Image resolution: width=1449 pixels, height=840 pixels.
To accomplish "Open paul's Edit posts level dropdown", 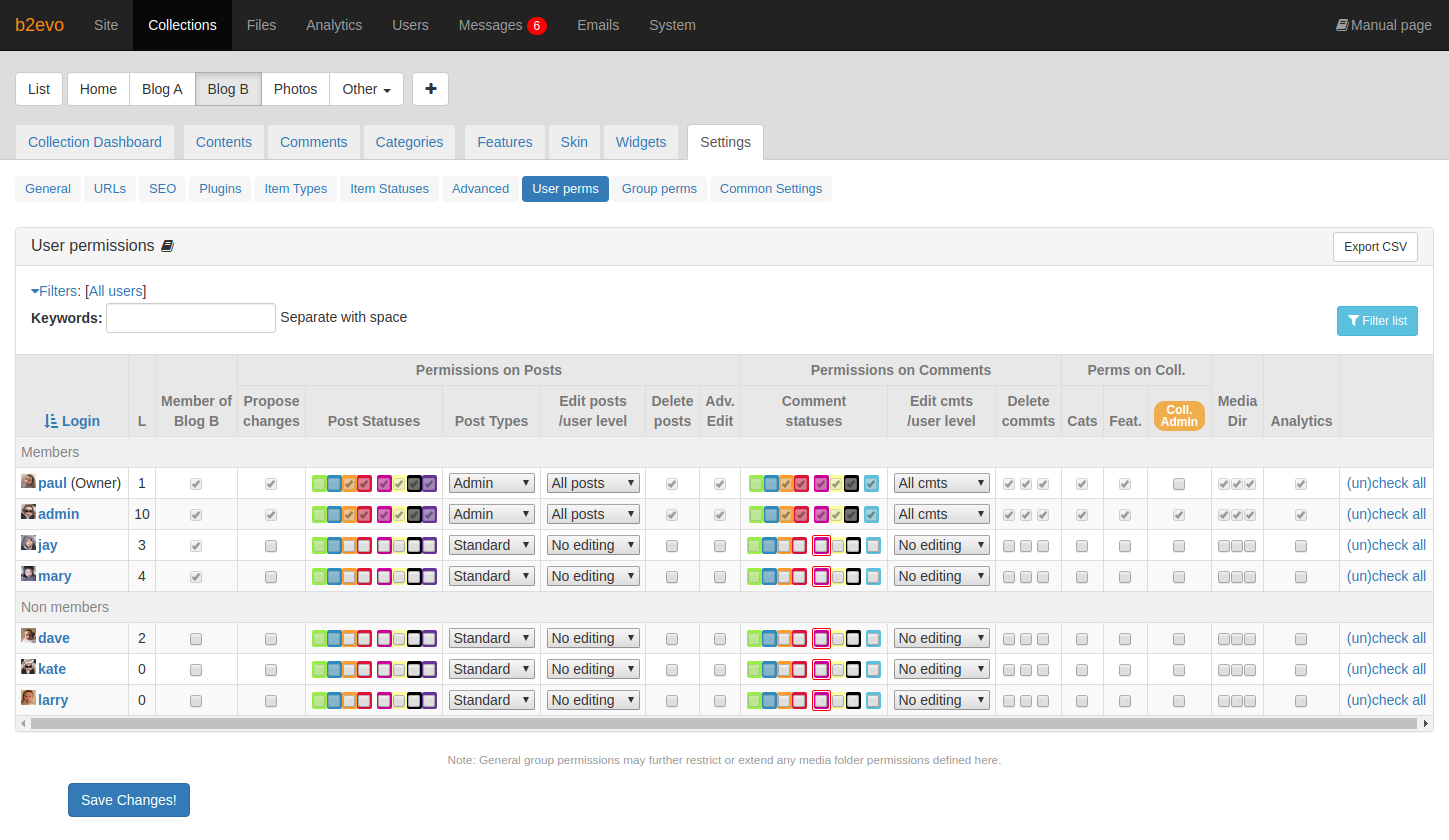I will click(x=593, y=483).
